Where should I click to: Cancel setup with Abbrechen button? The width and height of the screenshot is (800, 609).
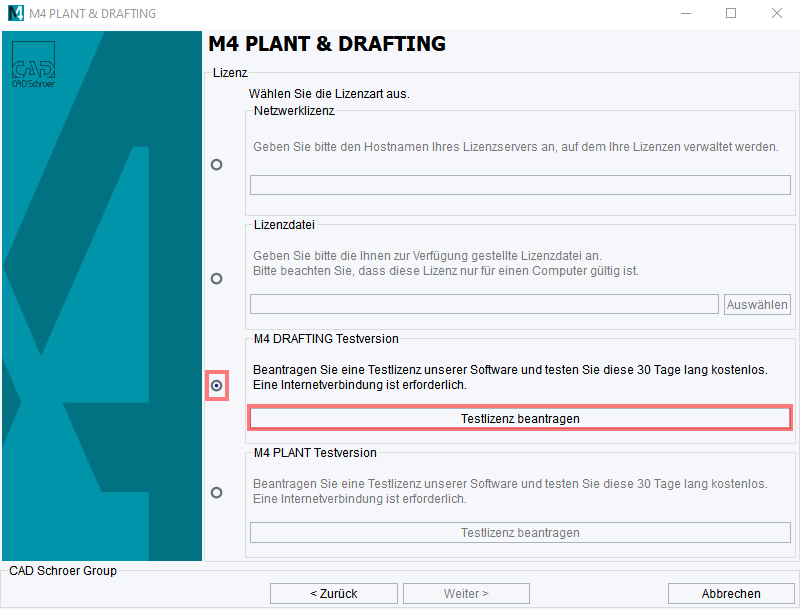[731, 594]
